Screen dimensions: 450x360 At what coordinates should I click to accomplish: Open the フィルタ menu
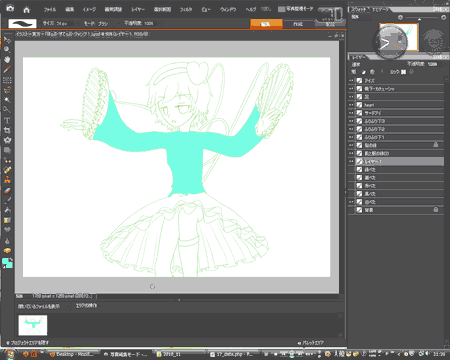point(186,9)
